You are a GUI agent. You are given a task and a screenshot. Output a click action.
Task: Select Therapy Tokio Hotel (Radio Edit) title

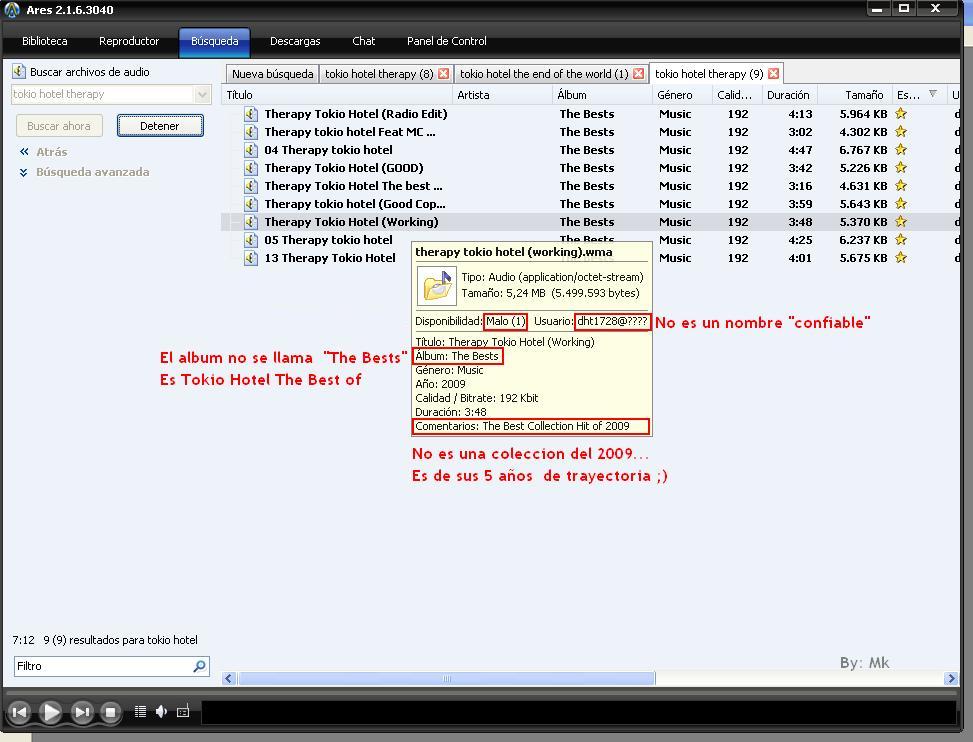[356, 114]
